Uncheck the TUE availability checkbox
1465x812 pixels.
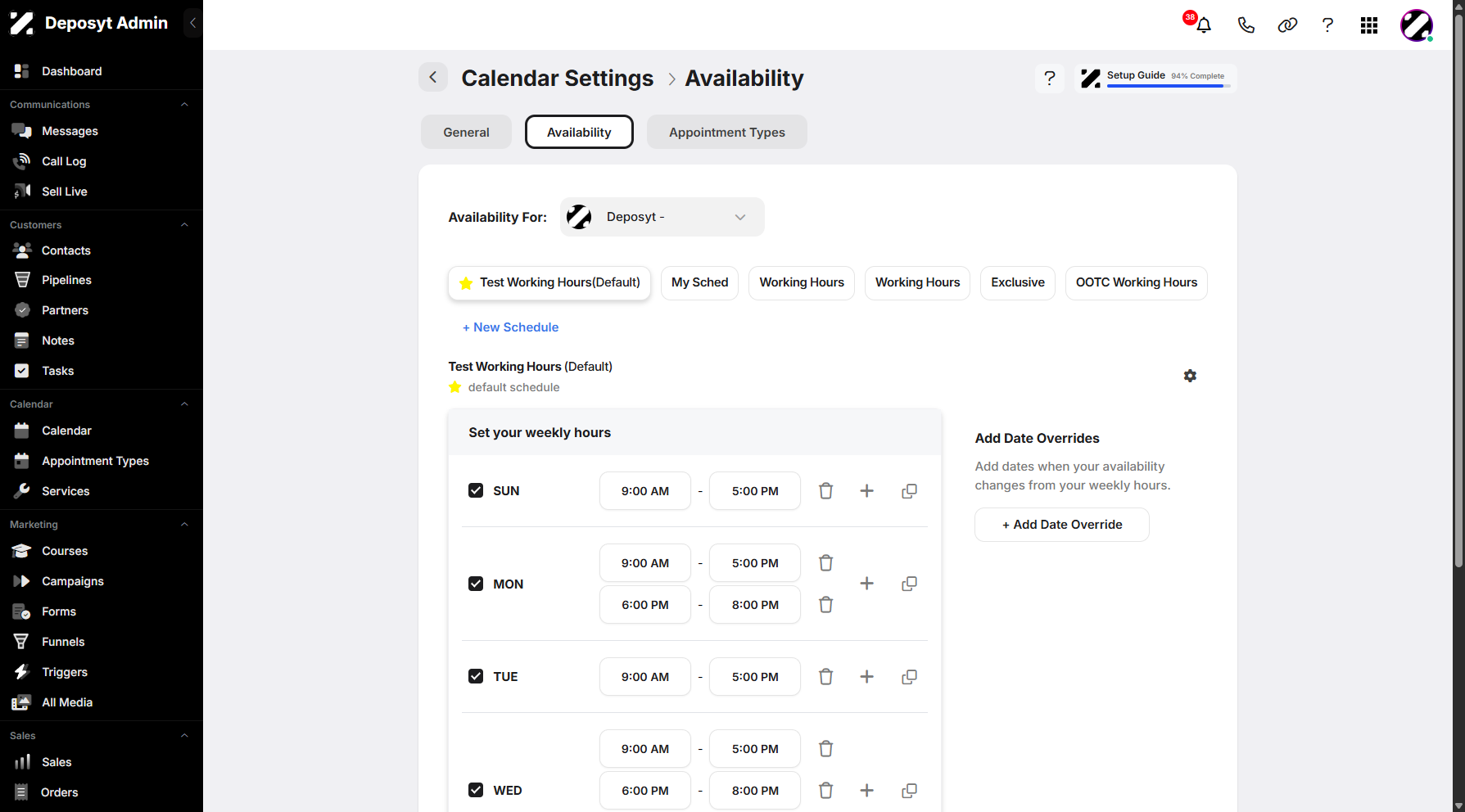pos(476,676)
